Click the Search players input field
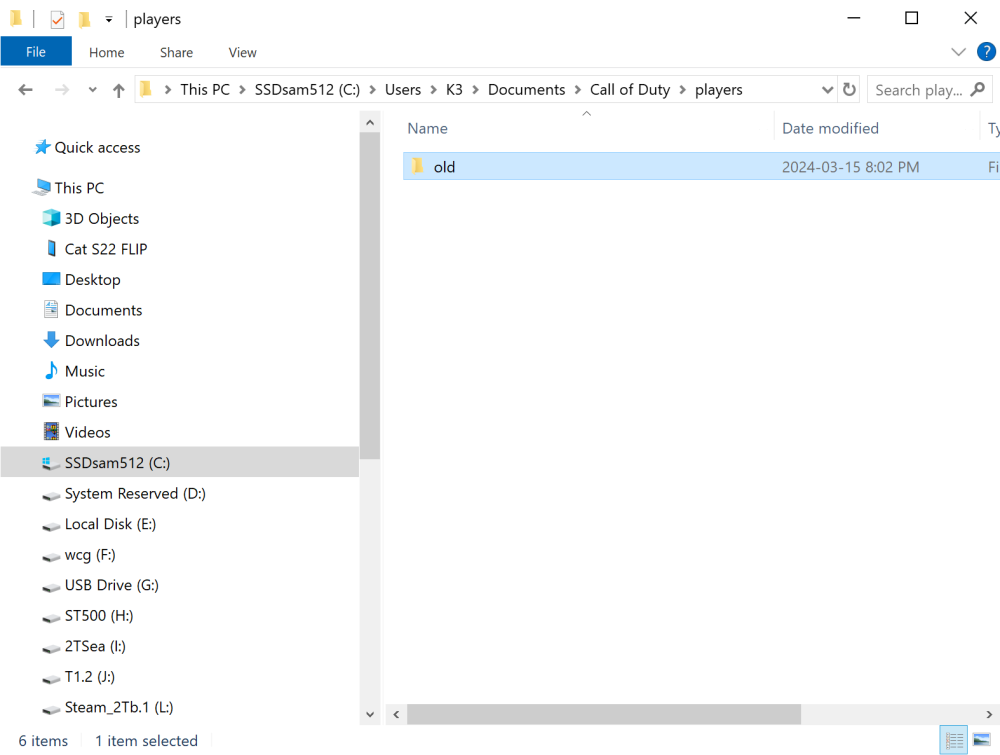The width and height of the screenshot is (1000, 755). [x=917, y=90]
